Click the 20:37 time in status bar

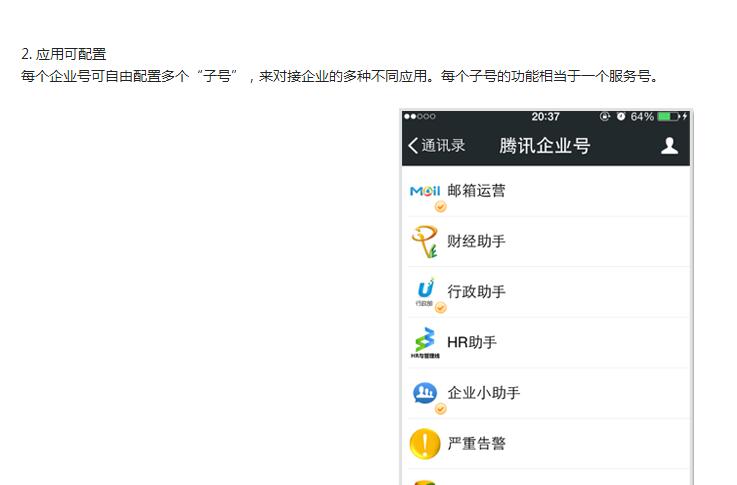coord(545,117)
